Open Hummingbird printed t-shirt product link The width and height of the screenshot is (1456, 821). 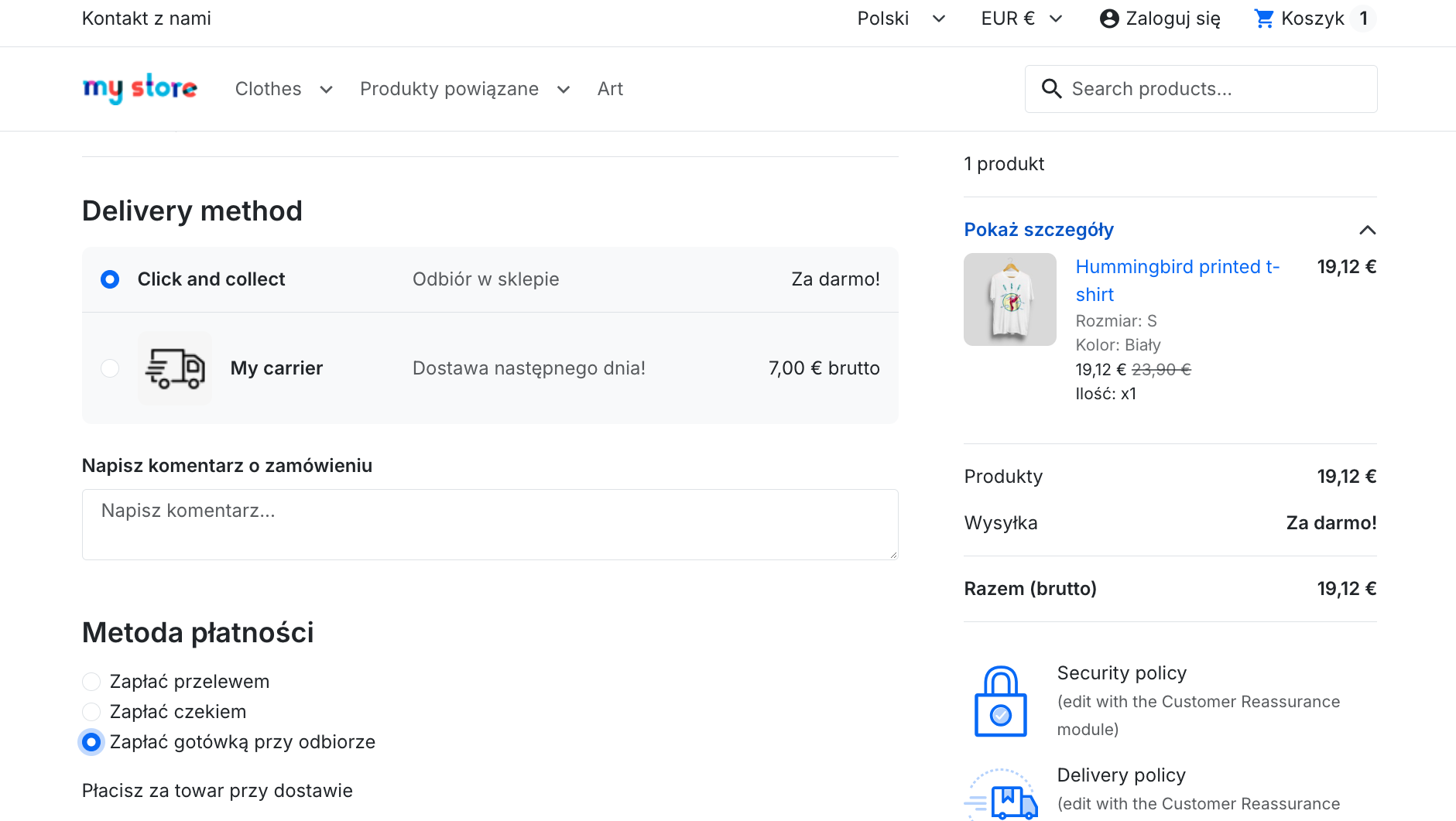1177,280
